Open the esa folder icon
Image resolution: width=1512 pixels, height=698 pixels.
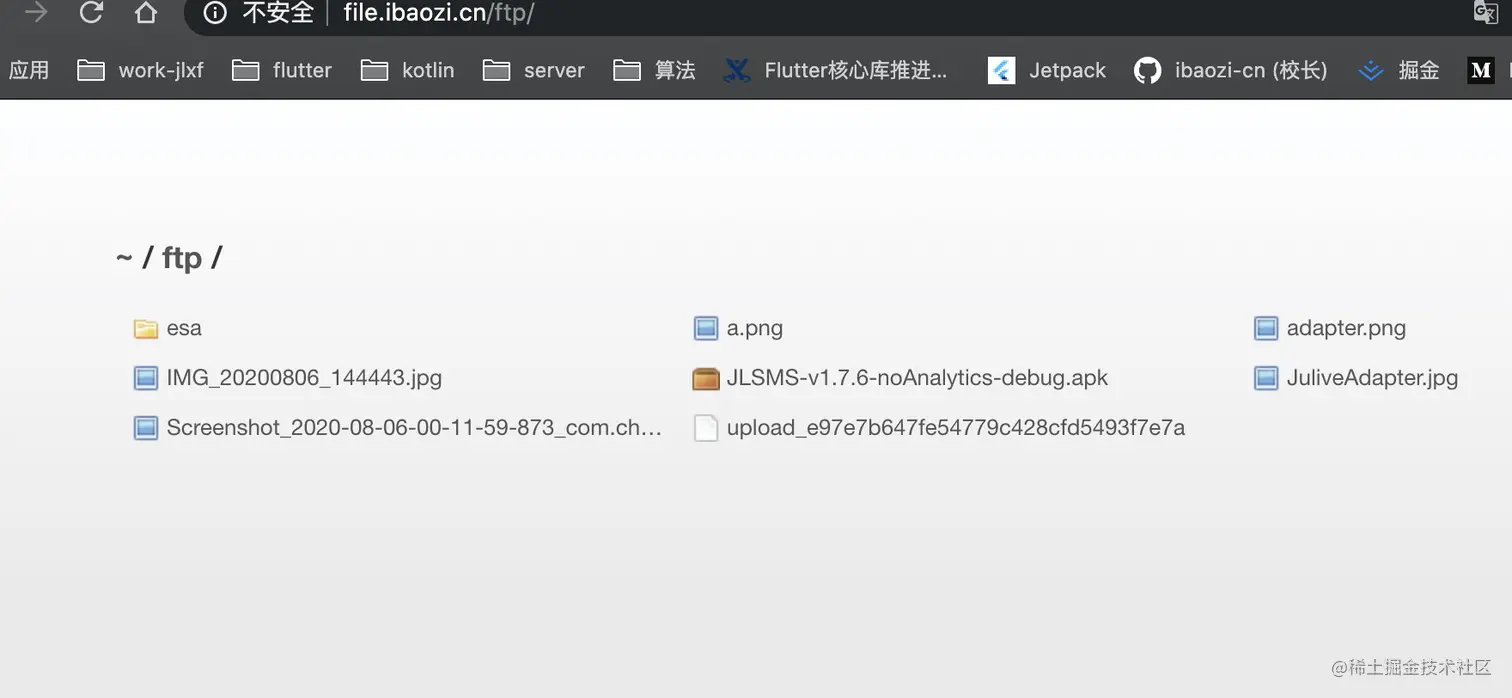click(146, 329)
